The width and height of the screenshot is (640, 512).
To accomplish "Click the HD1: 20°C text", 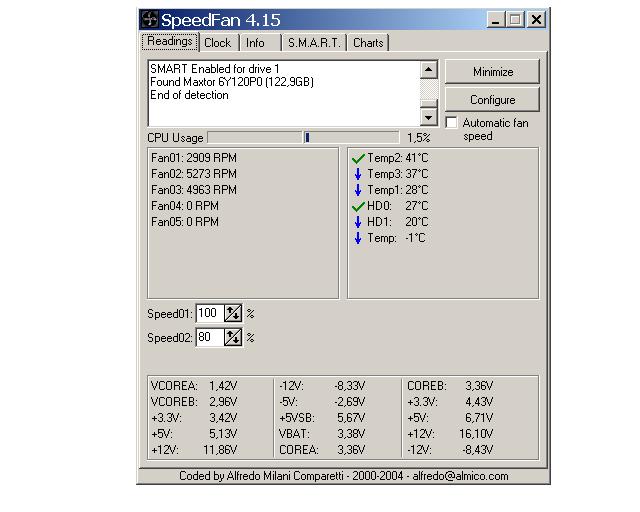I will 398,222.
